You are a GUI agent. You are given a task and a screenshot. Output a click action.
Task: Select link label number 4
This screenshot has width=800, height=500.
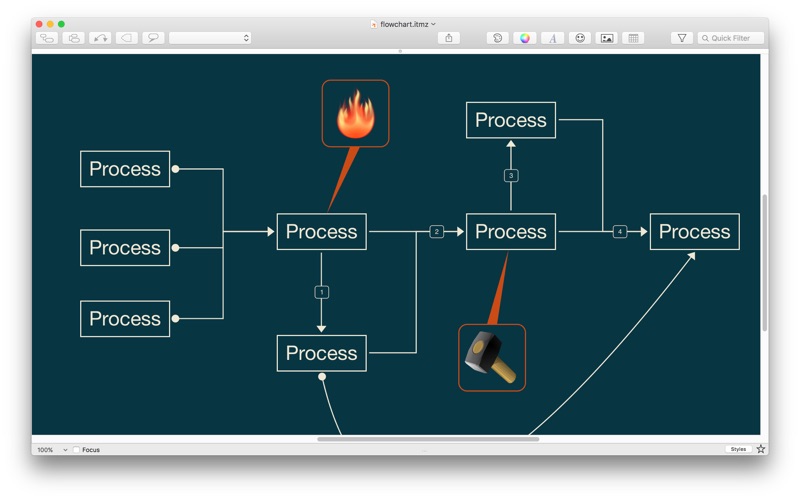[619, 232]
